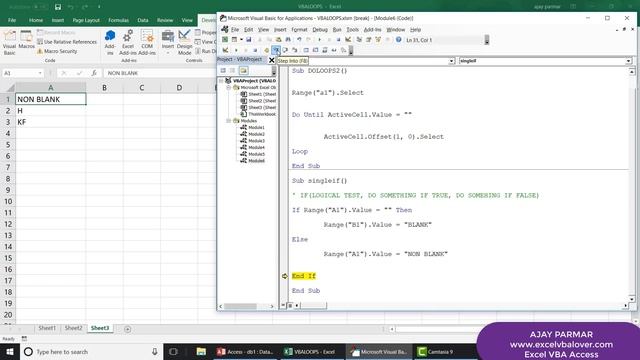Click the End If highlighted code line
The width and height of the screenshot is (640, 360).
[304, 276]
